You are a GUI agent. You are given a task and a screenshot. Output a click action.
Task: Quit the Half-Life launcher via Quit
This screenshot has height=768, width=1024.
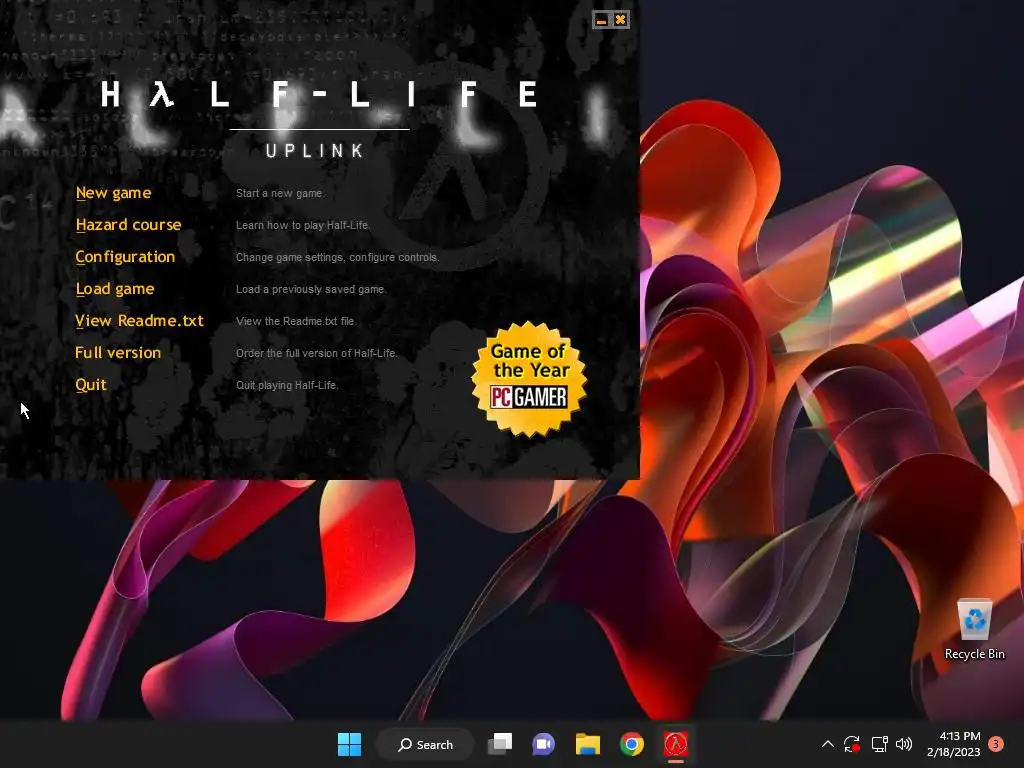click(x=91, y=385)
